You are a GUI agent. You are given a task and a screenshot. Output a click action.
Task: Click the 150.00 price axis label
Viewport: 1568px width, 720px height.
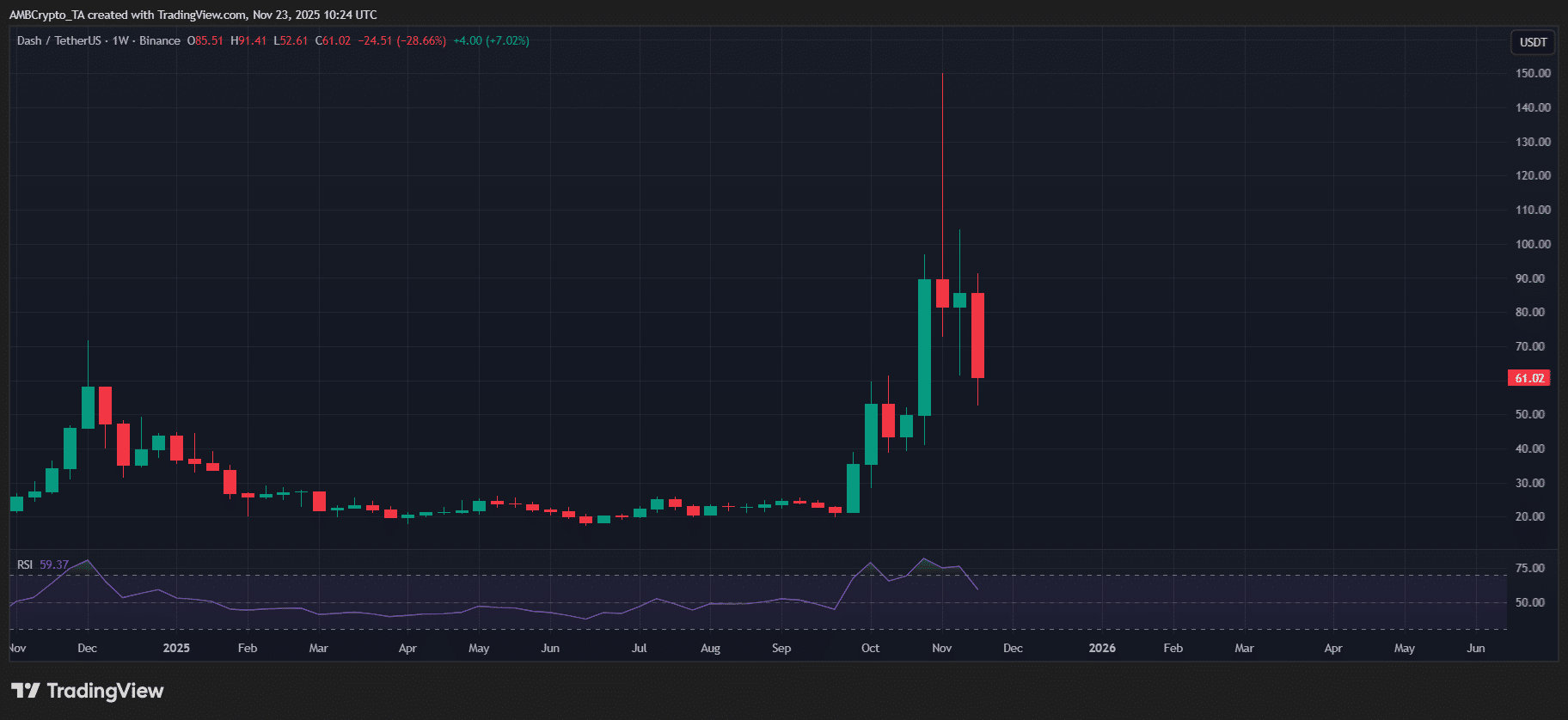[x=1533, y=73]
